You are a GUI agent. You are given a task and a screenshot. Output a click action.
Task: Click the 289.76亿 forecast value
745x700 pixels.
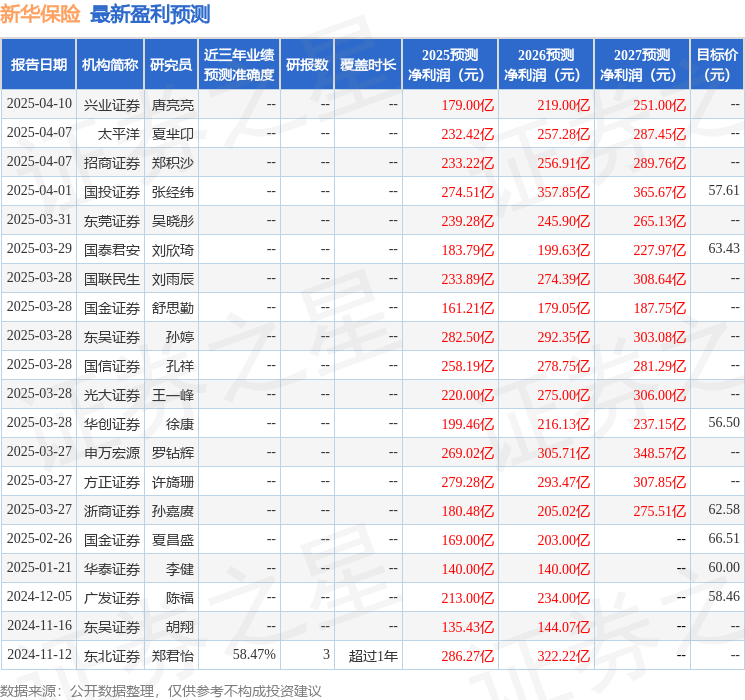(x=660, y=163)
